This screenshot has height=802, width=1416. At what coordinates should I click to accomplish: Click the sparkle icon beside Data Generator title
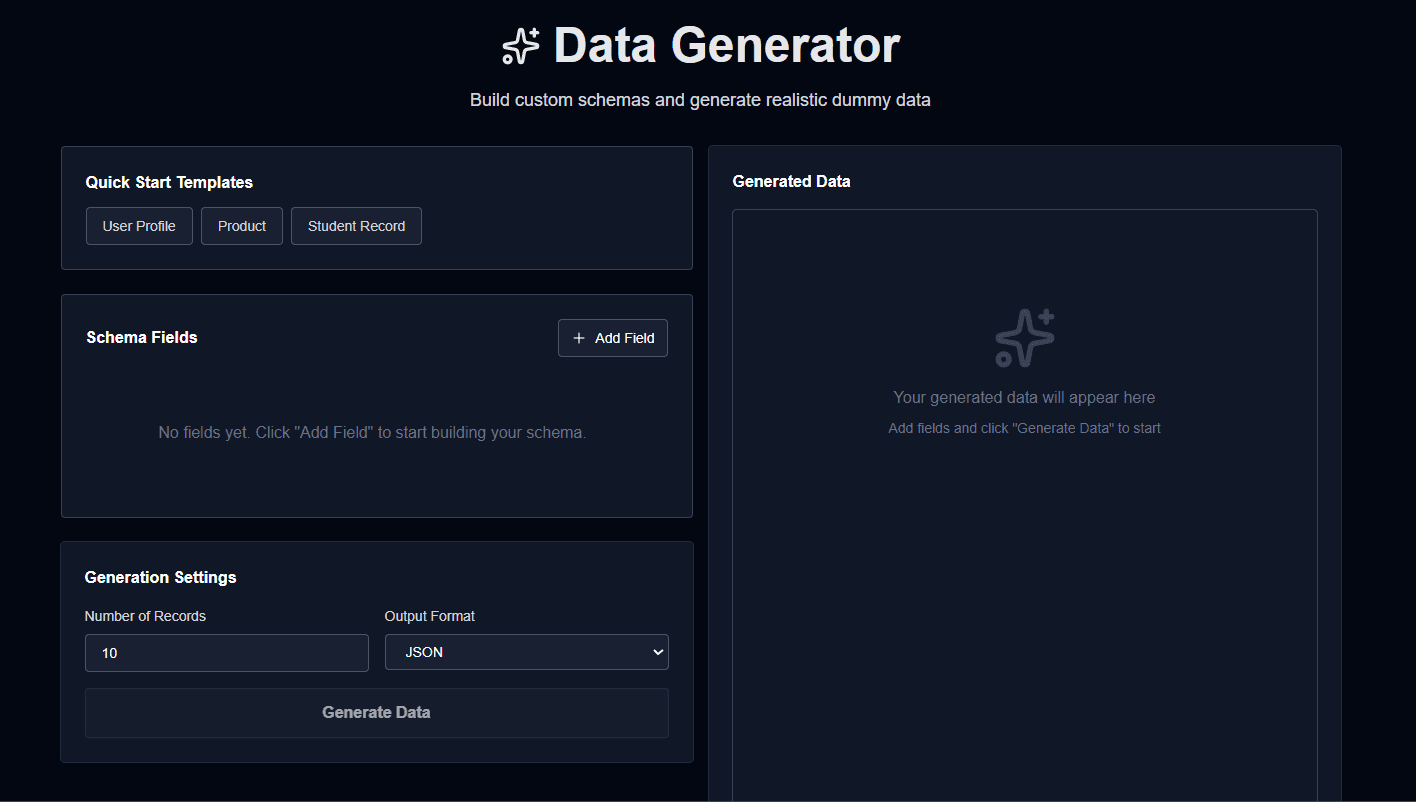point(520,46)
